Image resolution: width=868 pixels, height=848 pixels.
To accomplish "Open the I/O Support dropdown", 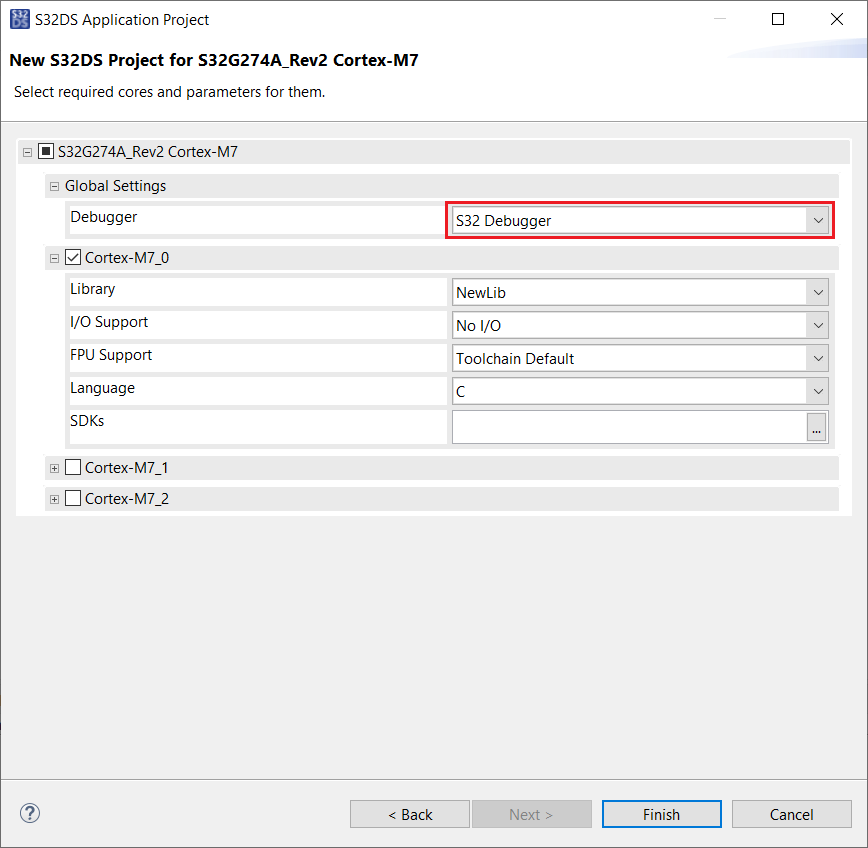I will coord(640,325).
